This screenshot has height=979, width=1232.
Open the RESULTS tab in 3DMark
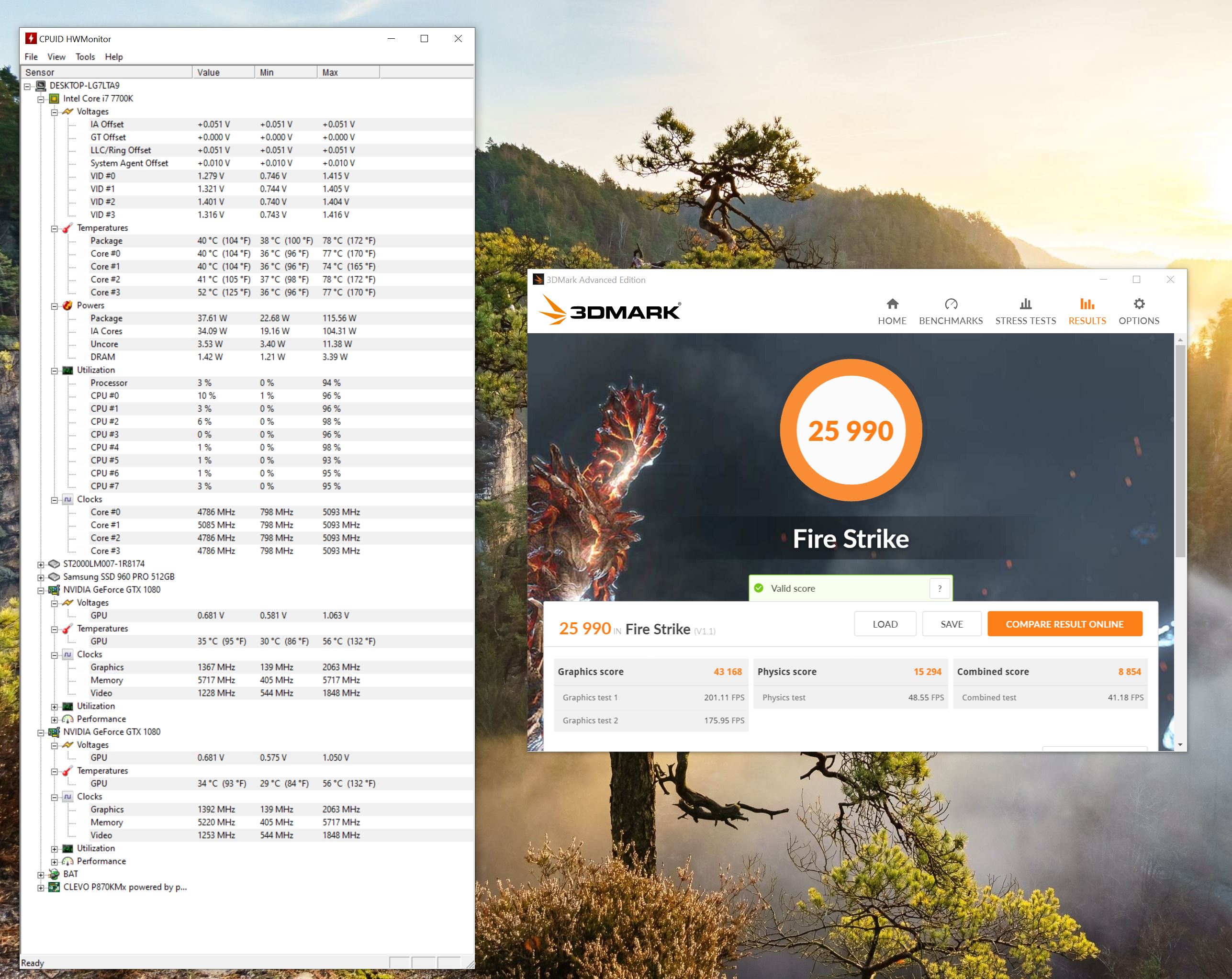tap(1087, 312)
